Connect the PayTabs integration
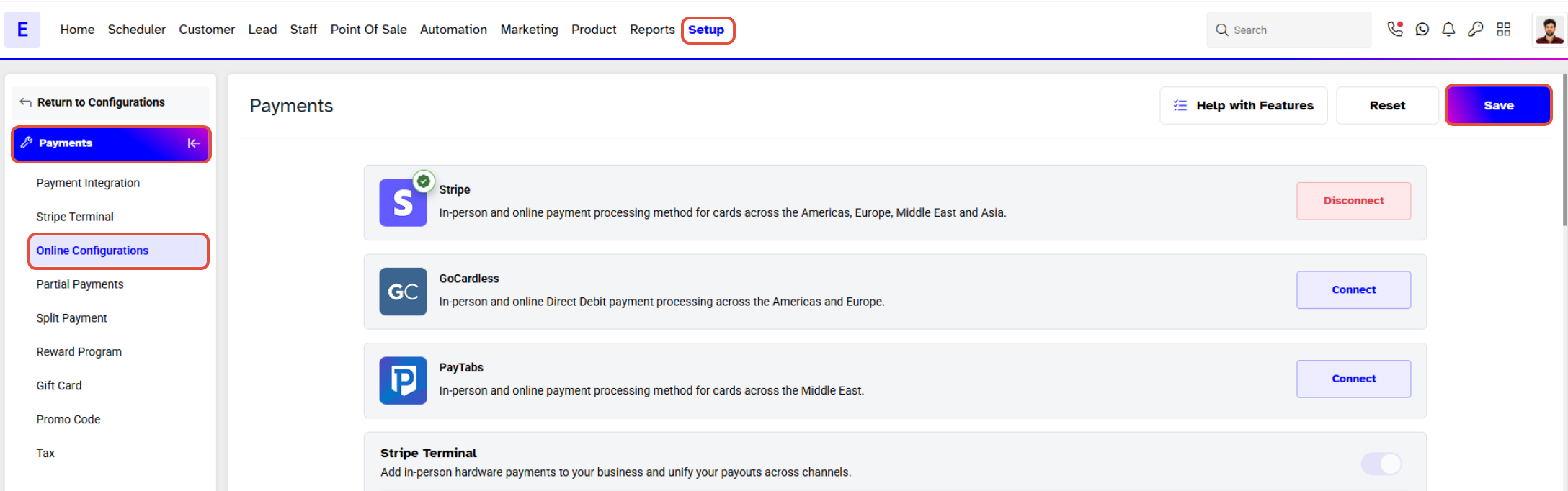 pos(1353,379)
